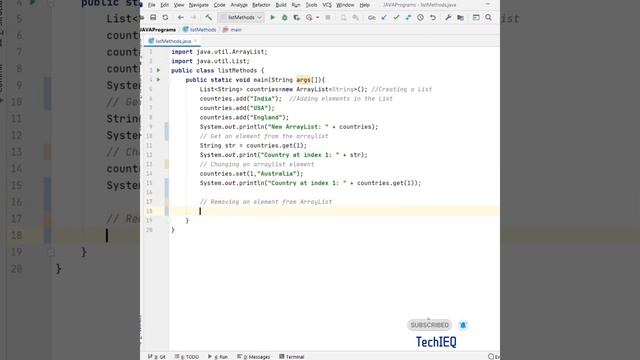Click the window layout icon beside search

point(476,18)
